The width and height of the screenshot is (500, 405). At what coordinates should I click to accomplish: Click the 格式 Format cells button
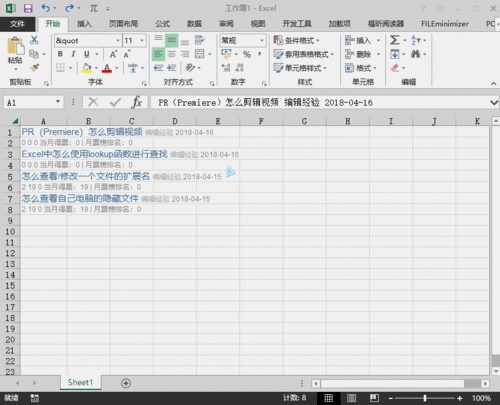coord(361,68)
